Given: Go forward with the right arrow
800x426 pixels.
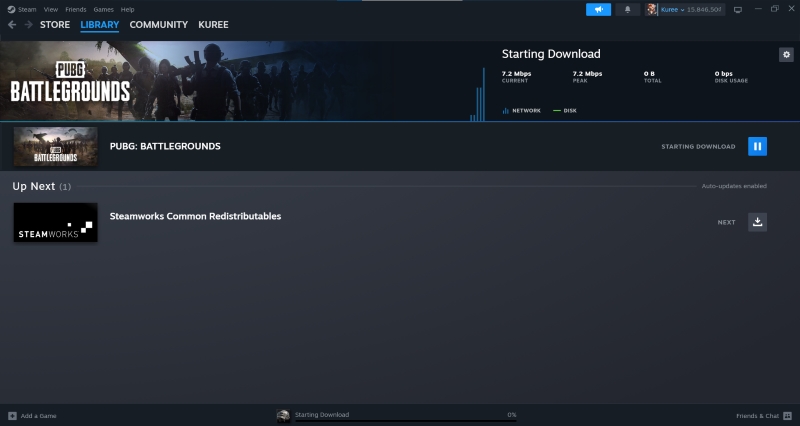Looking at the screenshot, I should coord(29,24).
